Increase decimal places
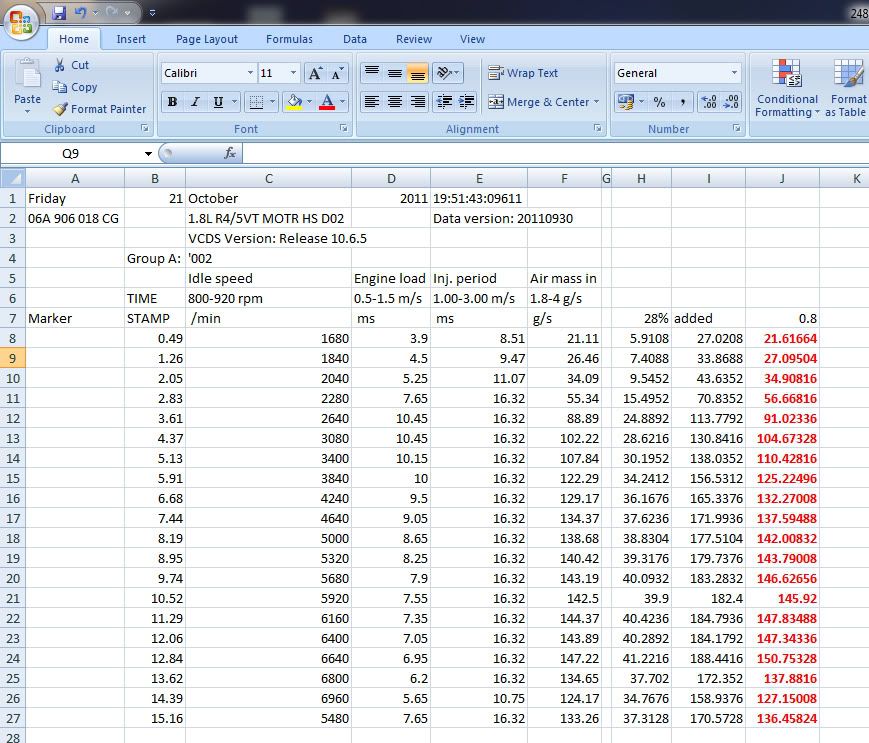 point(709,102)
